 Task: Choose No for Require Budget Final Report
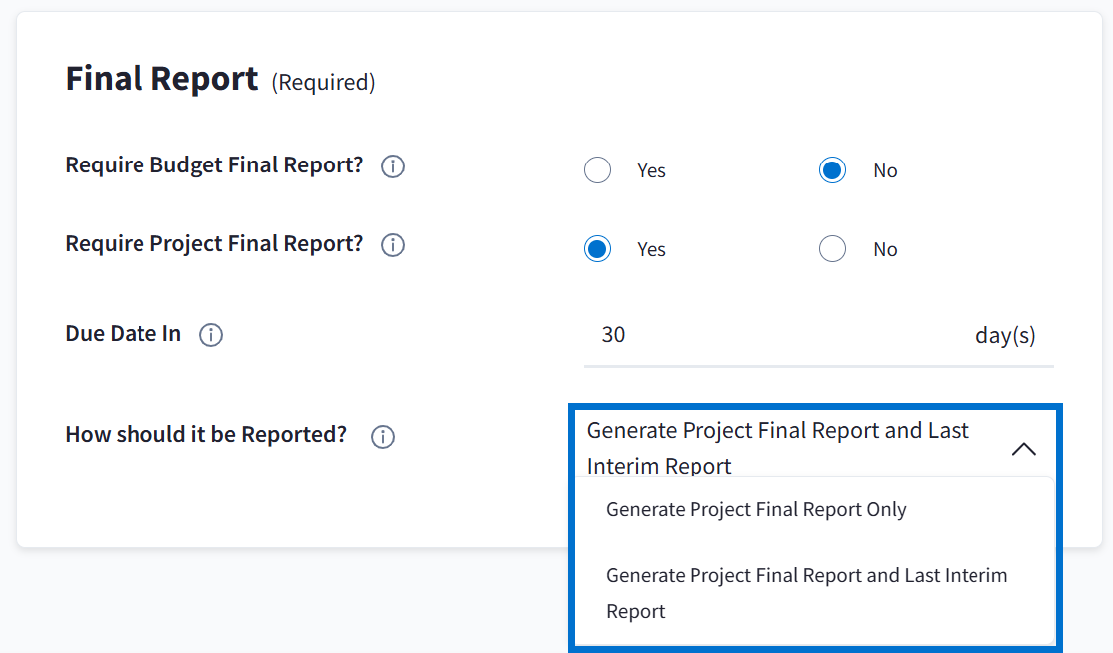coord(832,170)
